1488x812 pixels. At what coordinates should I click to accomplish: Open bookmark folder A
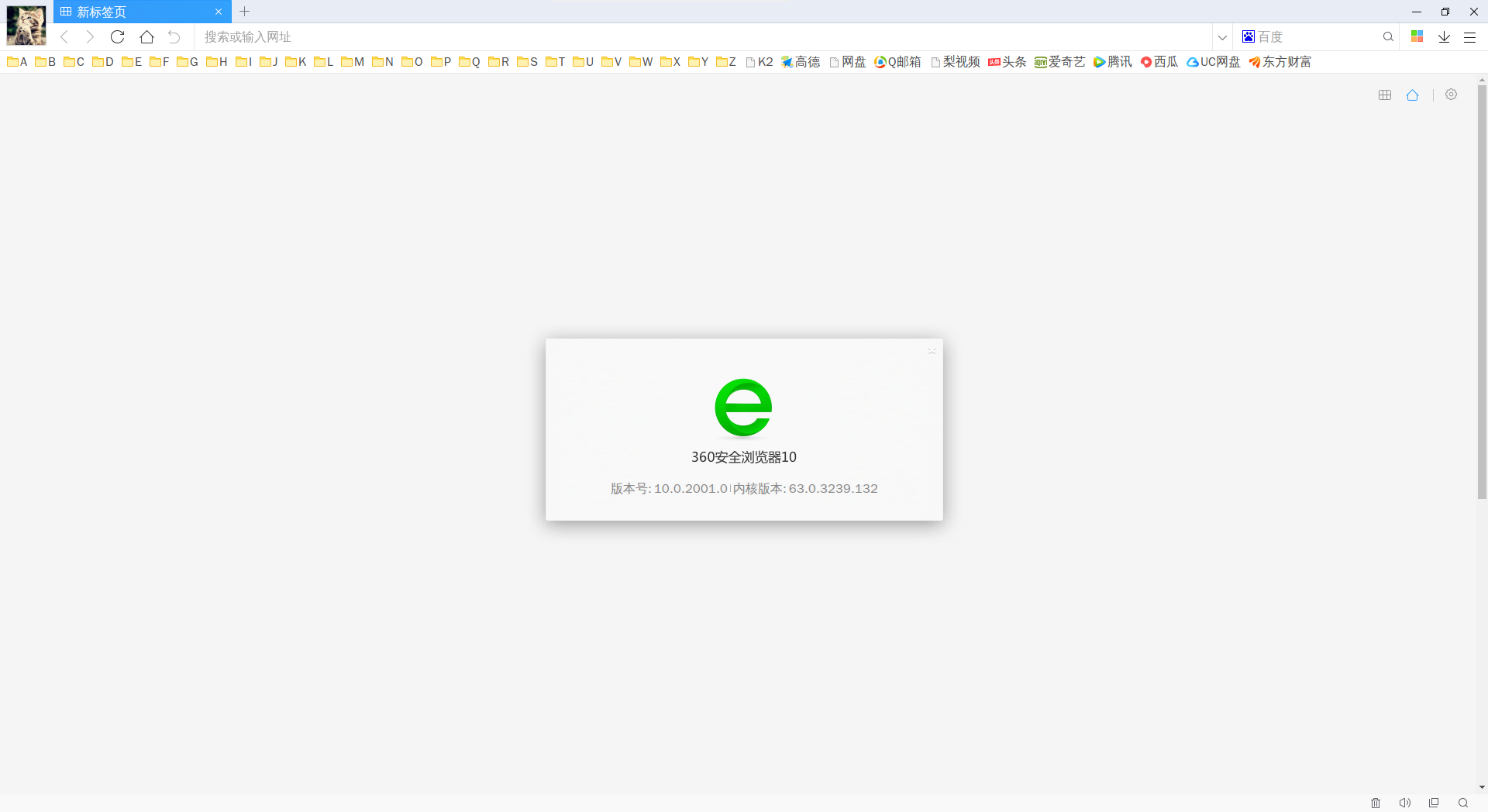(x=17, y=61)
